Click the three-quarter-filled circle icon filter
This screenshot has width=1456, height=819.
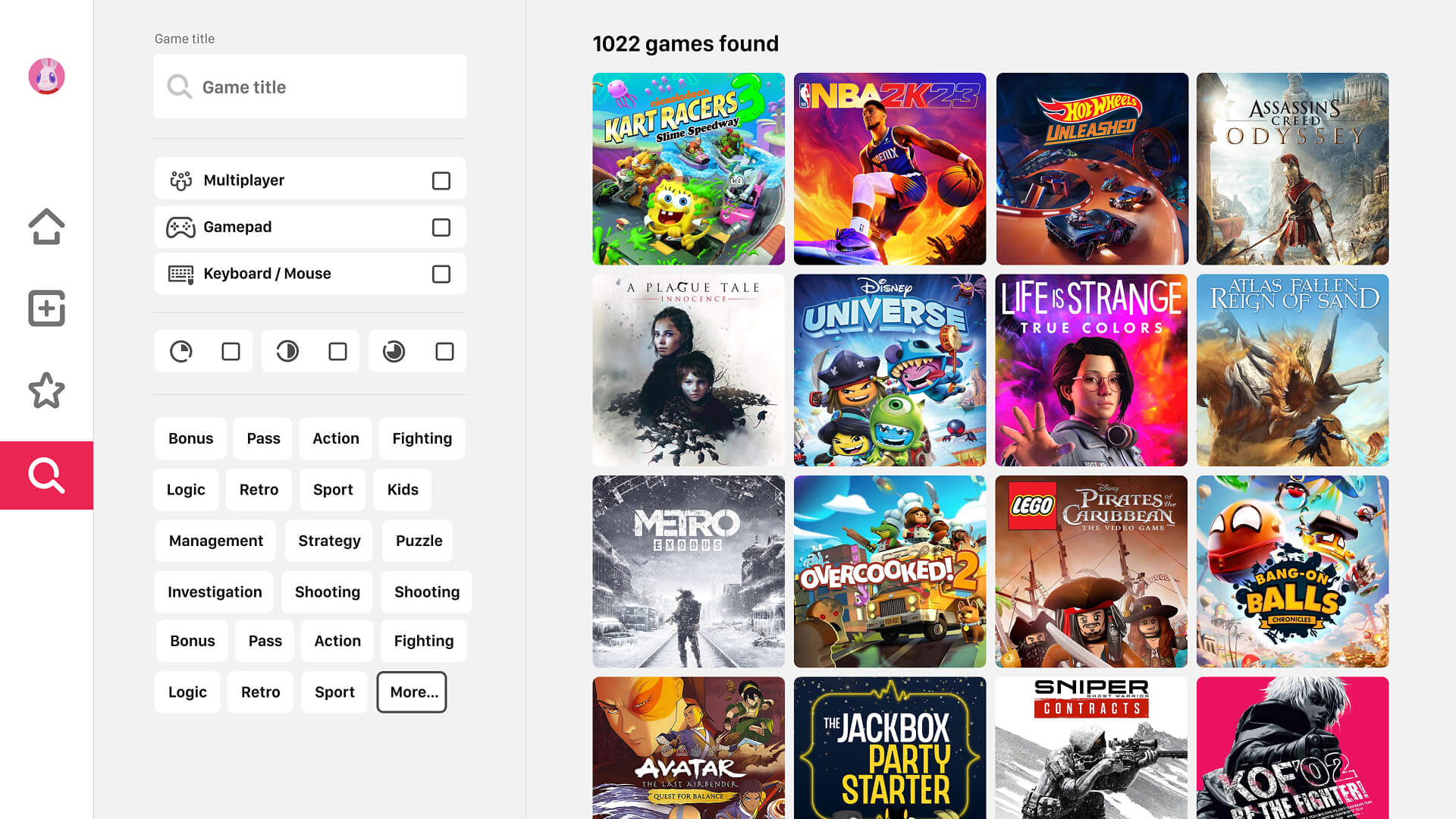point(394,351)
